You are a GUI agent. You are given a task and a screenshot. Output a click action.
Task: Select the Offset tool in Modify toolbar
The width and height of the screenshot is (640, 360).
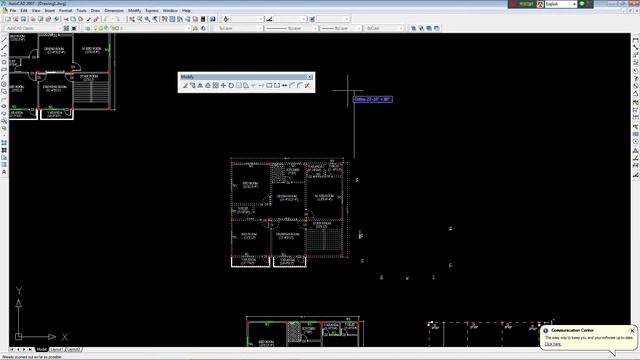tap(208, 85)
